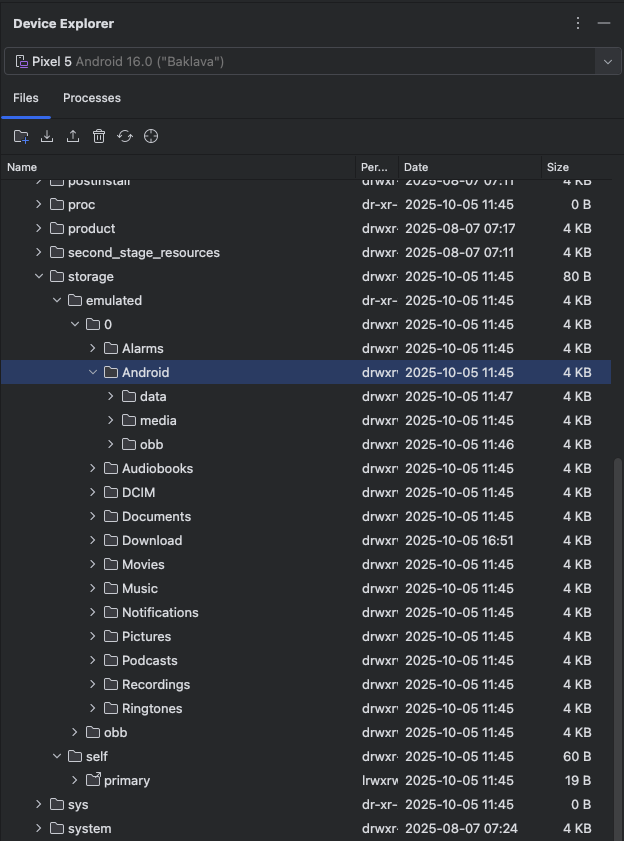Click the New Directory folder icon
Viewport: 624px width, 841px height.
click(21, 136)
